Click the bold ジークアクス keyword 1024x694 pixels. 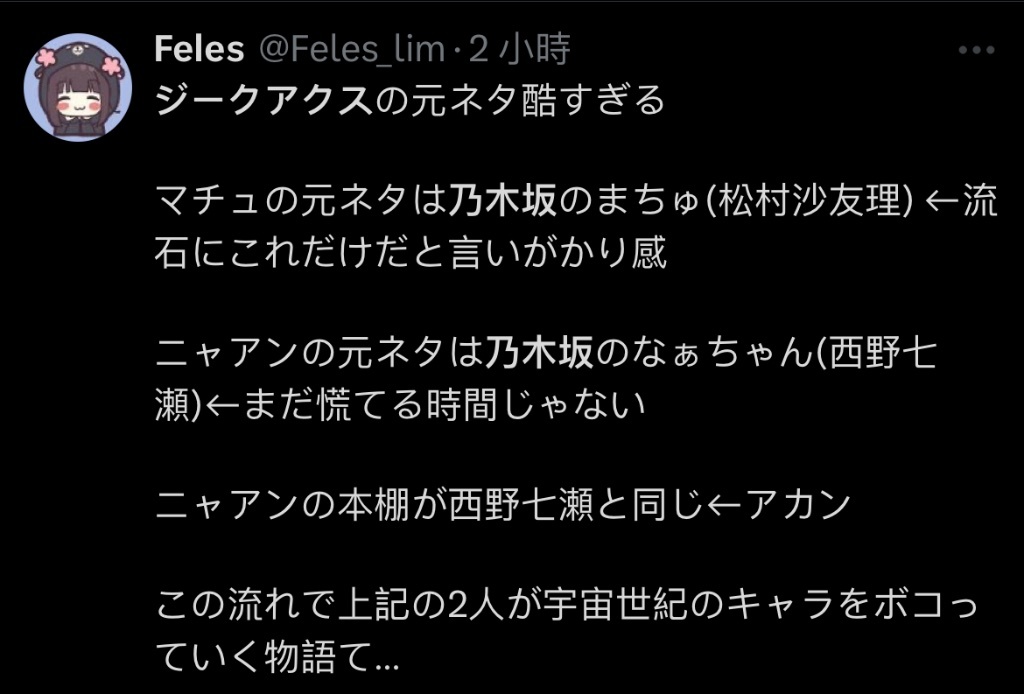(263, 101)
